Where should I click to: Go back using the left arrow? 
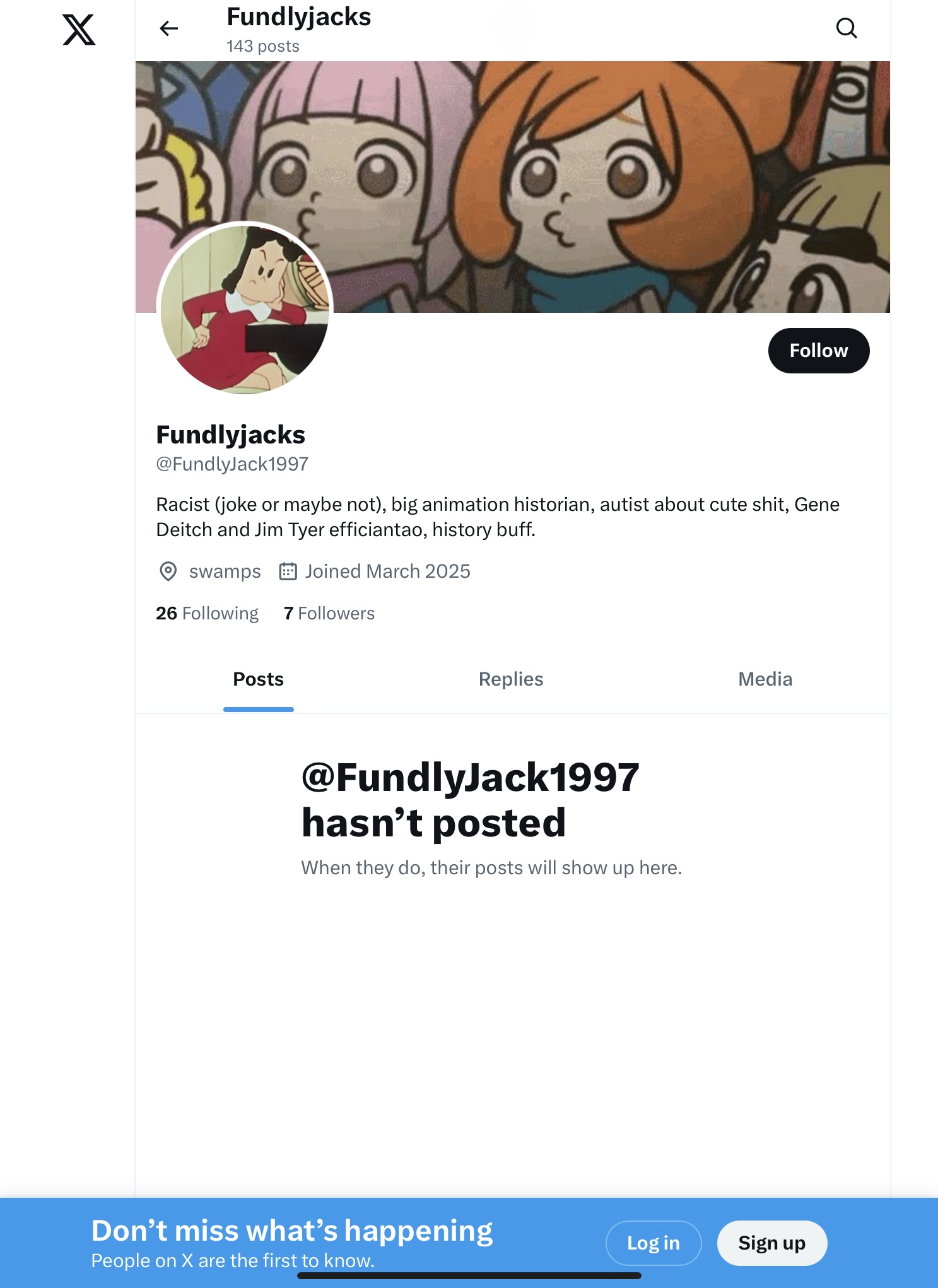coord(168,28)
